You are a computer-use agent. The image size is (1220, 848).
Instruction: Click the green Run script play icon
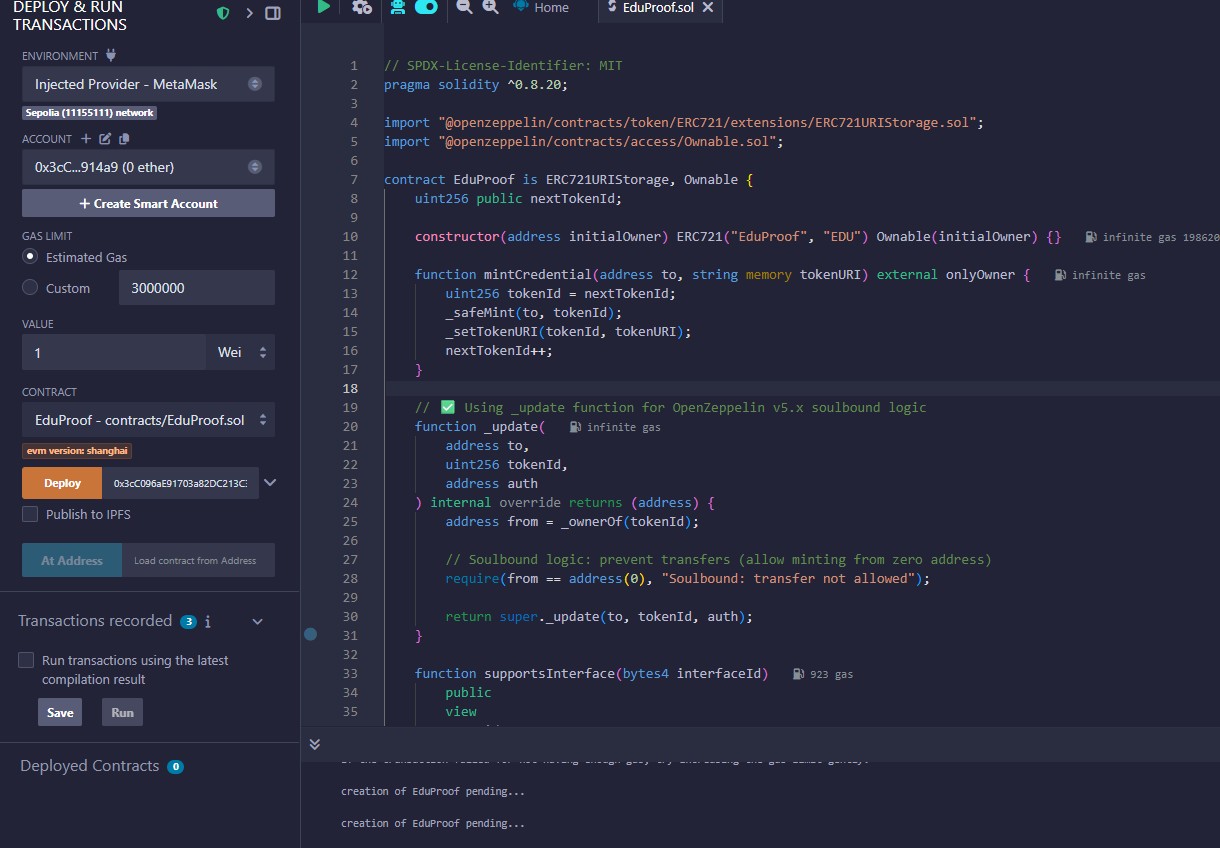tap(323, 7)
